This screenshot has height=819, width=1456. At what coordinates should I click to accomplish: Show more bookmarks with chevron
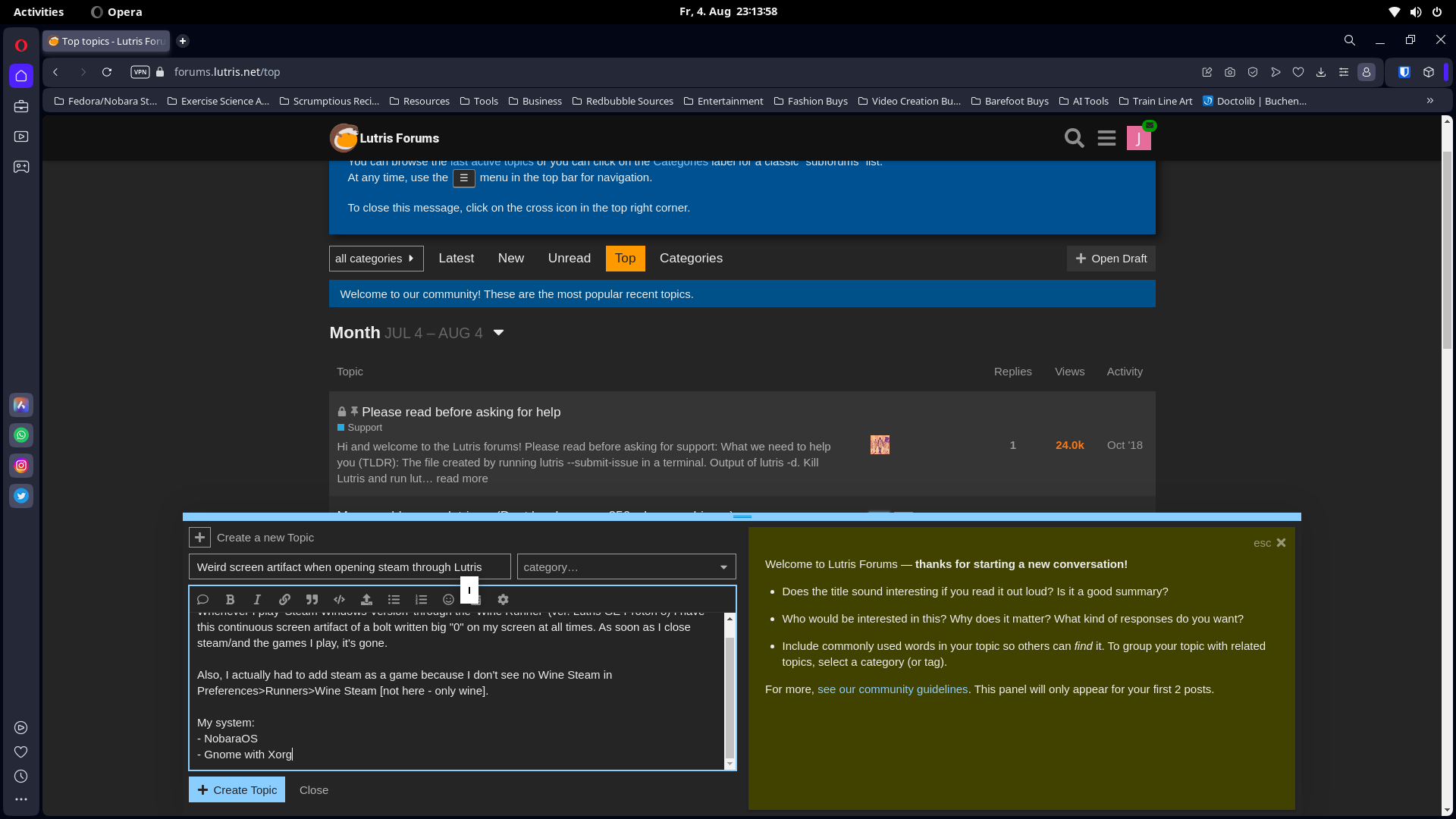[1430, 101]
